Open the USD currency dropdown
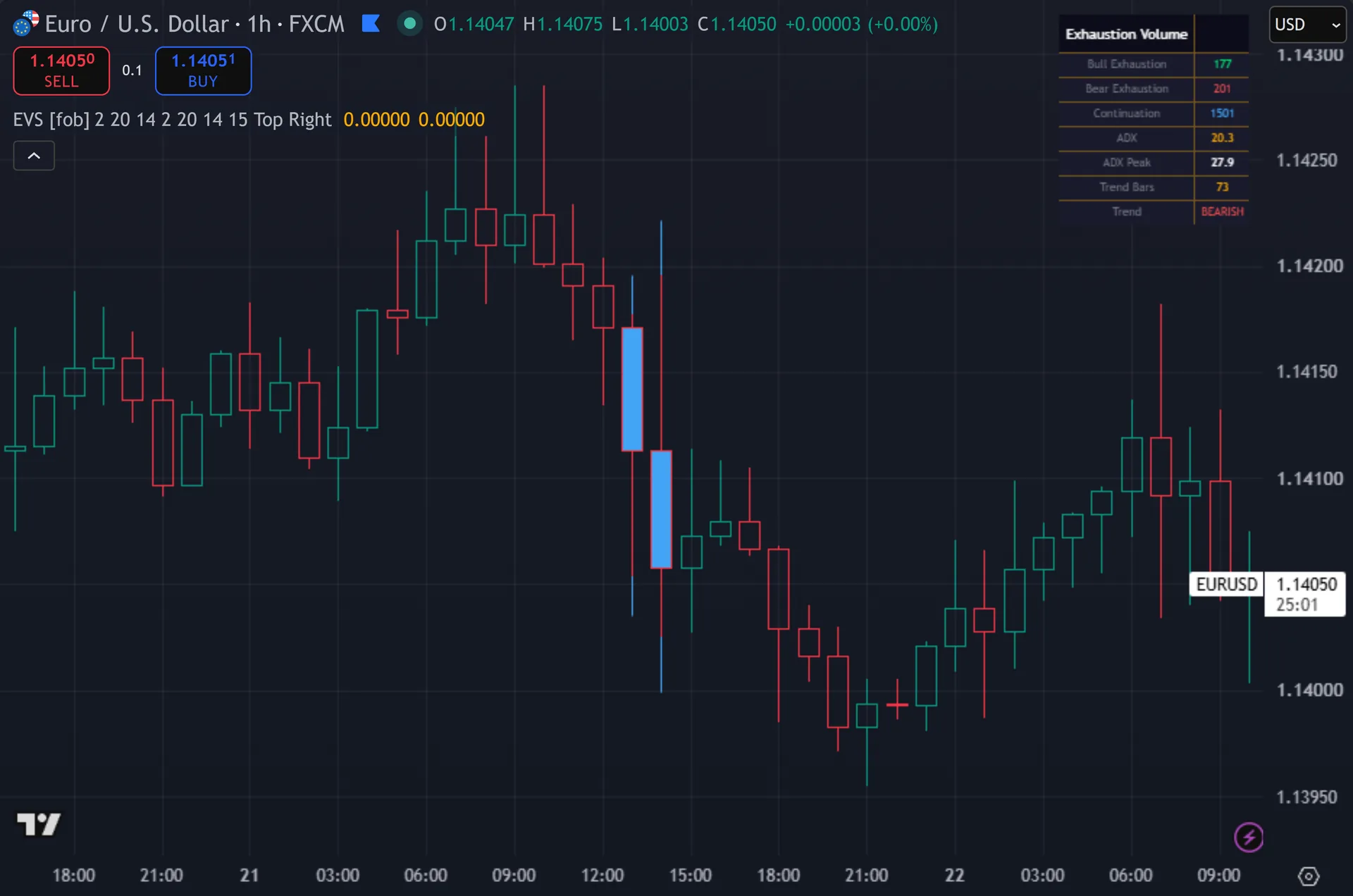This screenshot has height=896, width=1353. coord(1307,25)
